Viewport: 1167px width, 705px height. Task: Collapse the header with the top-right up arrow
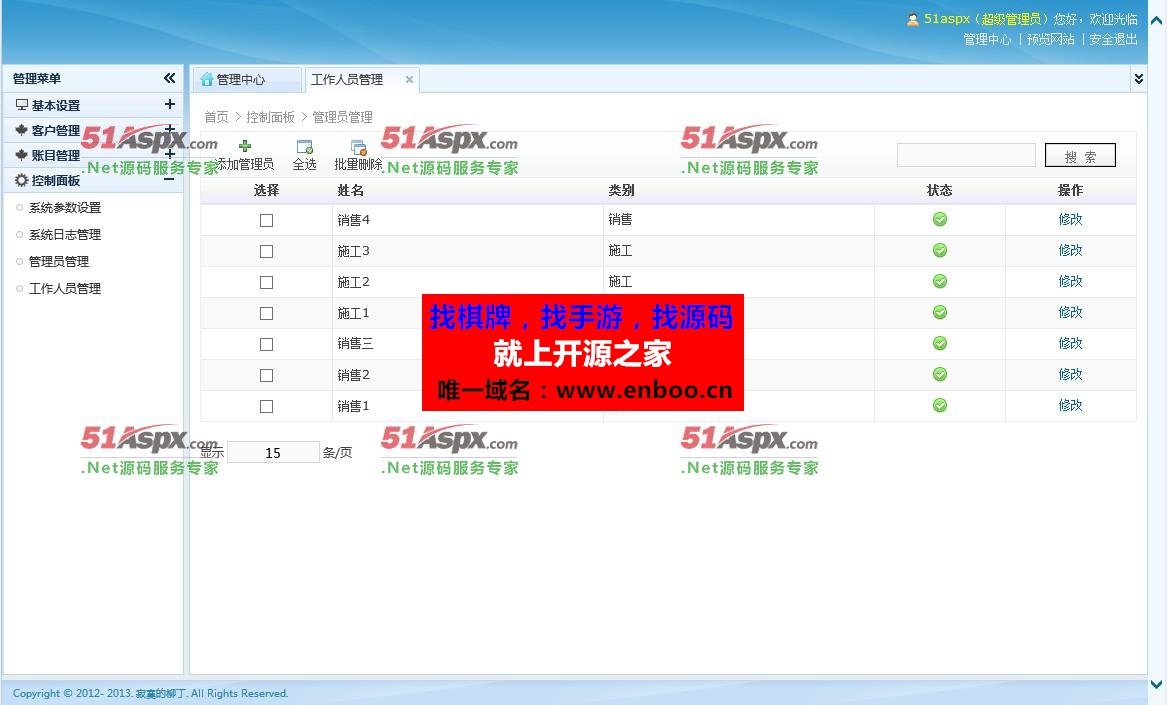pyautogui.click(x=1157, y=21)
